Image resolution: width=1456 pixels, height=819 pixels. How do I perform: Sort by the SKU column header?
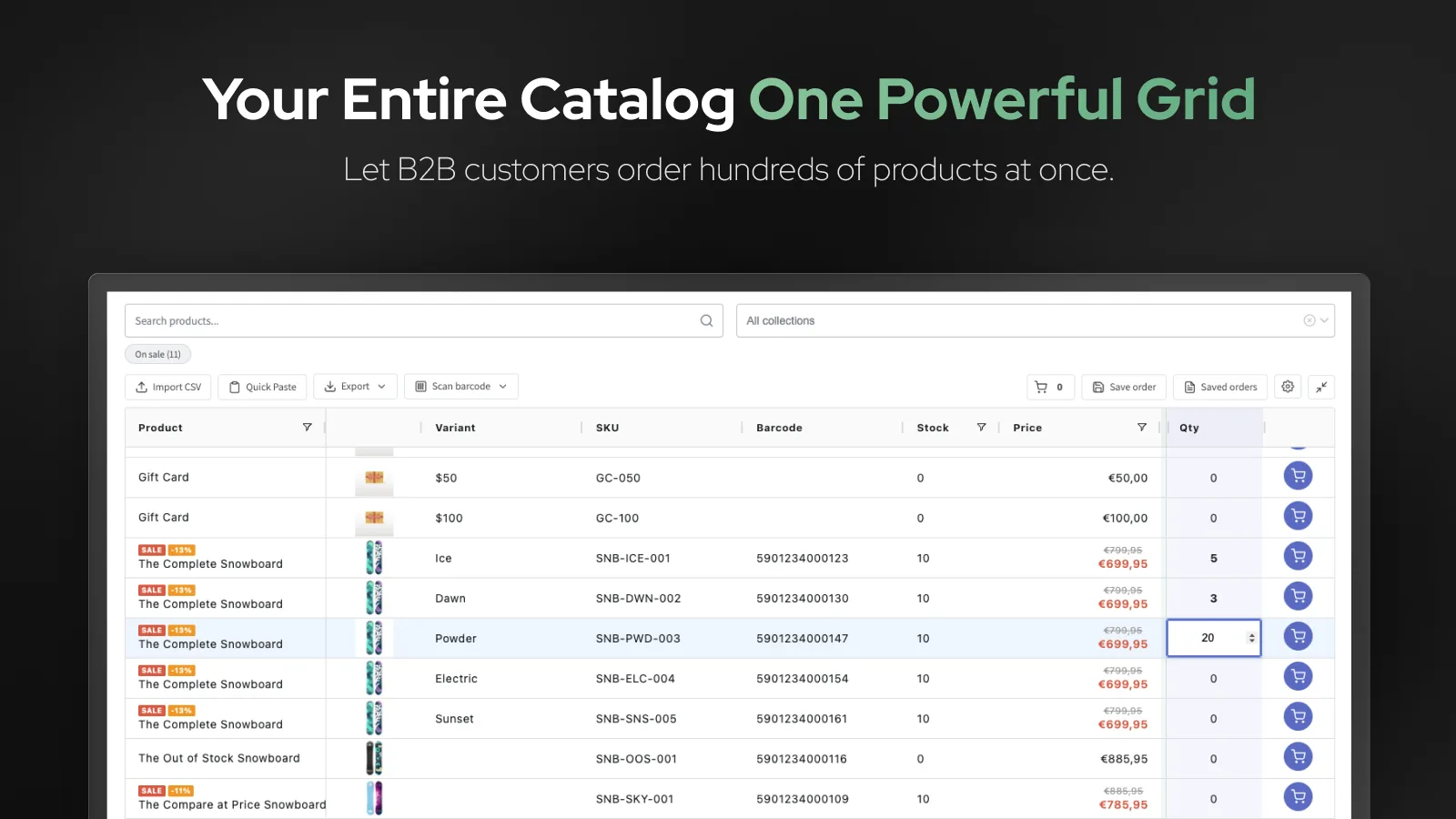point(607,428)
